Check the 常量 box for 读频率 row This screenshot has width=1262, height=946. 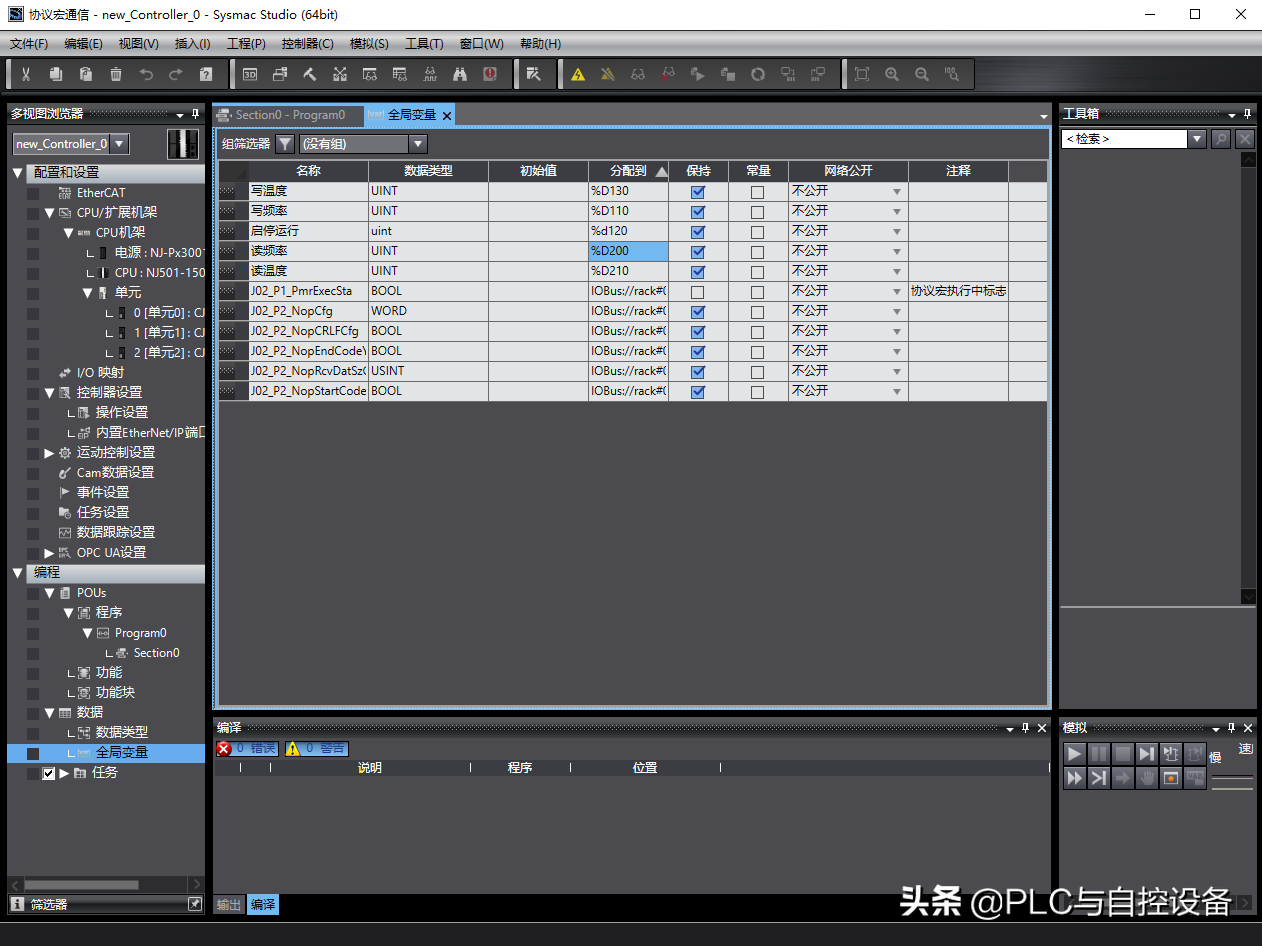point(757,252)
